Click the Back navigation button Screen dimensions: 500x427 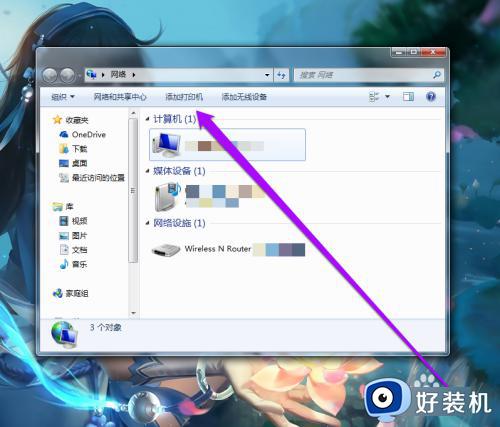tap(50, 75)
